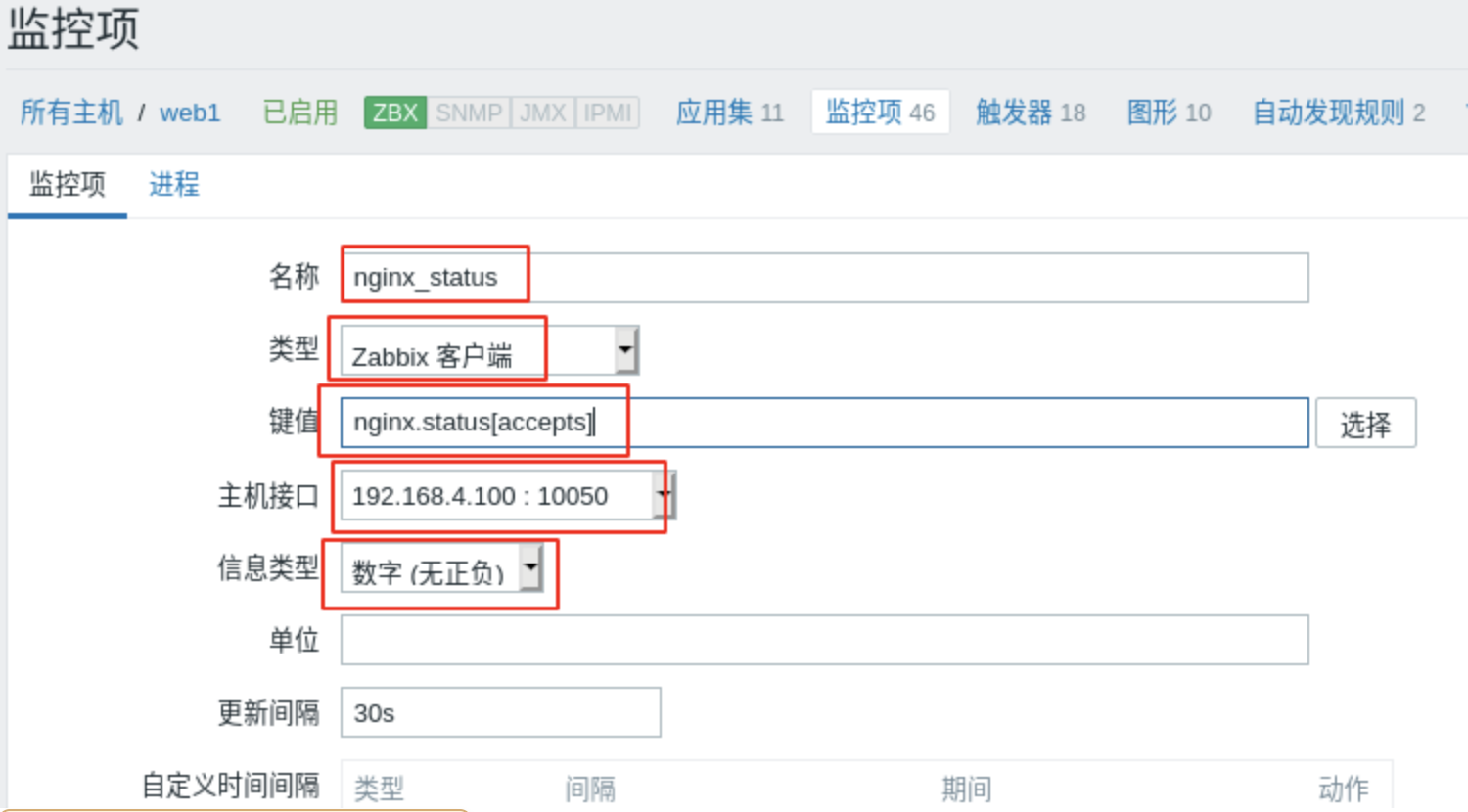
Task: Click the SNMP availability badge
Action: (x=469, y=113)
